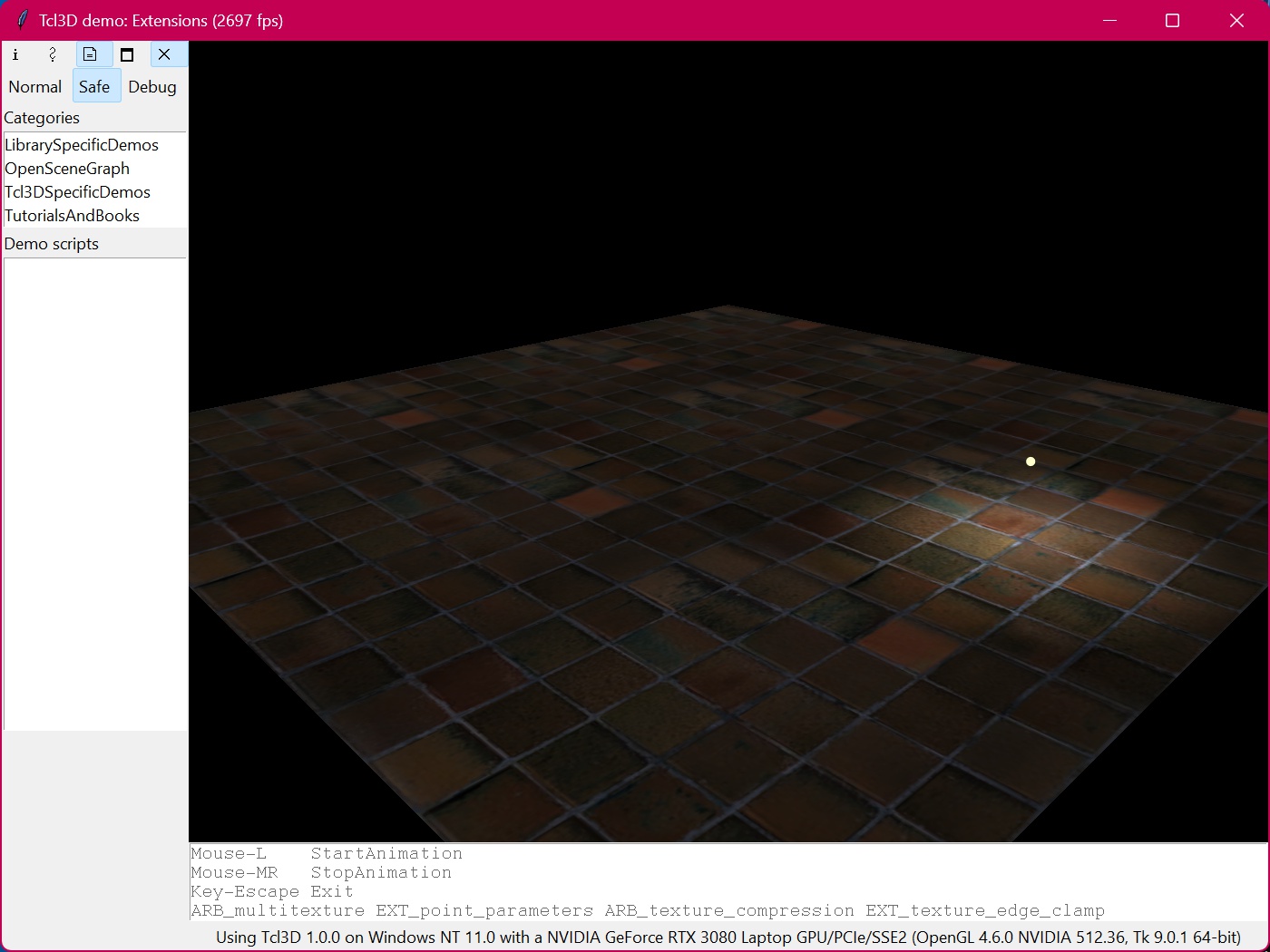Click the glowing light point on the floor
The image size is (1270, 952).
1031,461
